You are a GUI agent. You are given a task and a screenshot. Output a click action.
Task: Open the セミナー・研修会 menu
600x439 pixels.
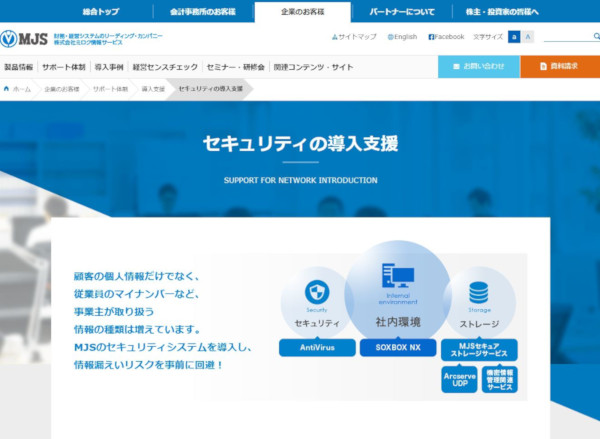tap(235, 67)
